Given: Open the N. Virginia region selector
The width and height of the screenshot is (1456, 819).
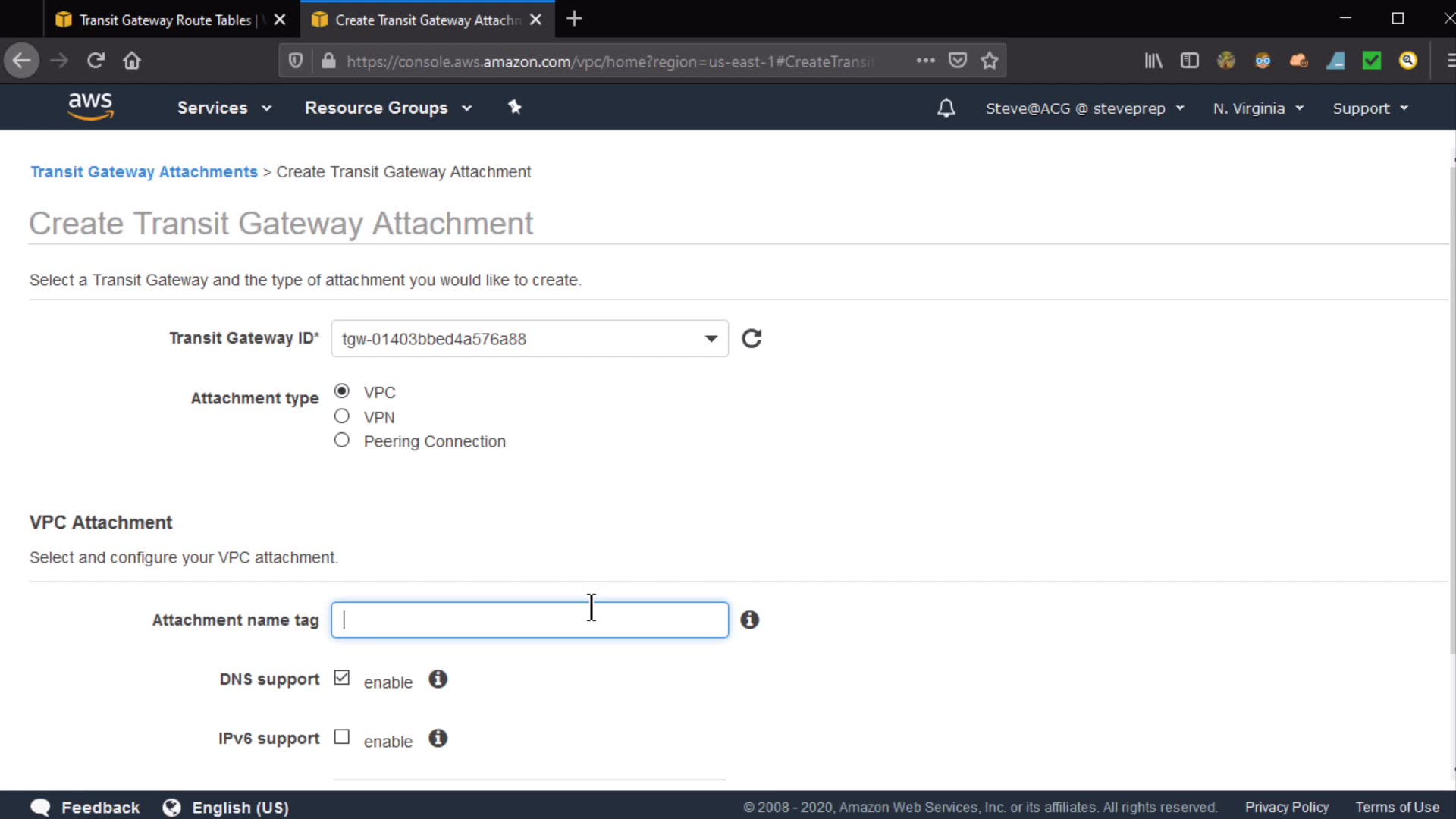Looking at the screenshot, I should [x=1257, y=108].
